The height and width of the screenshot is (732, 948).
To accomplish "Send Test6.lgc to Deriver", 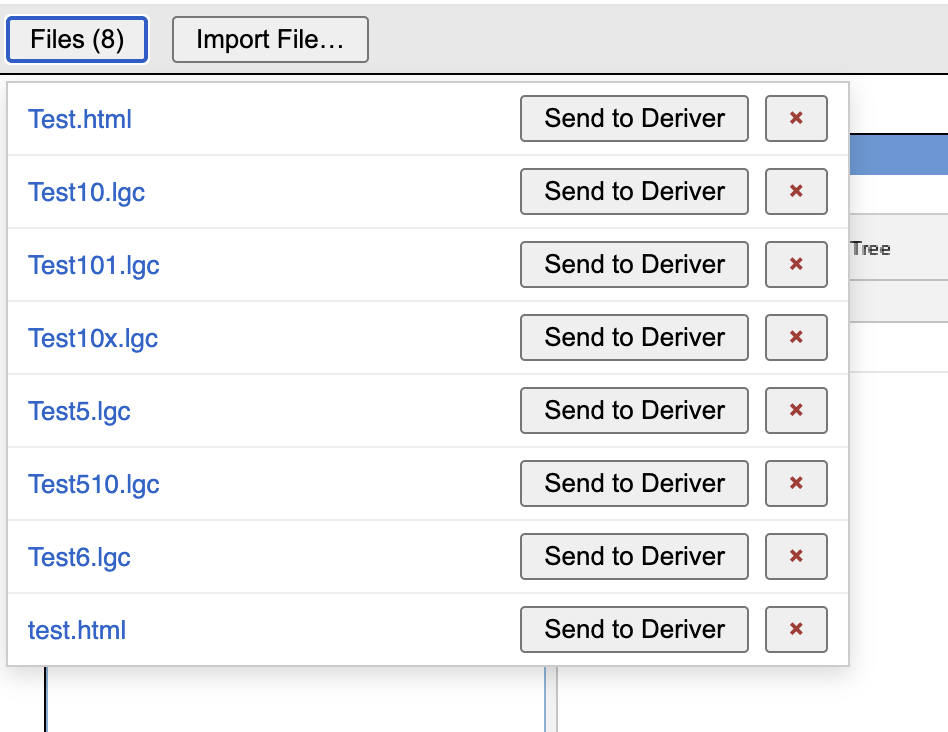I will [x=634, y=557].
